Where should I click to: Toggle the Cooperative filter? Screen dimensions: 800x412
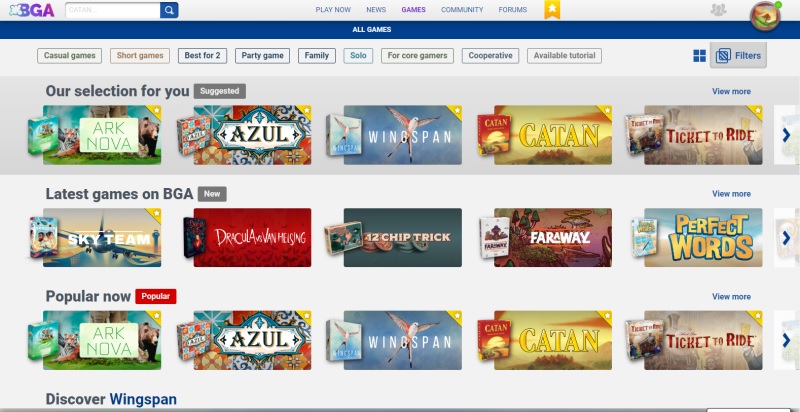pos(490,56)
